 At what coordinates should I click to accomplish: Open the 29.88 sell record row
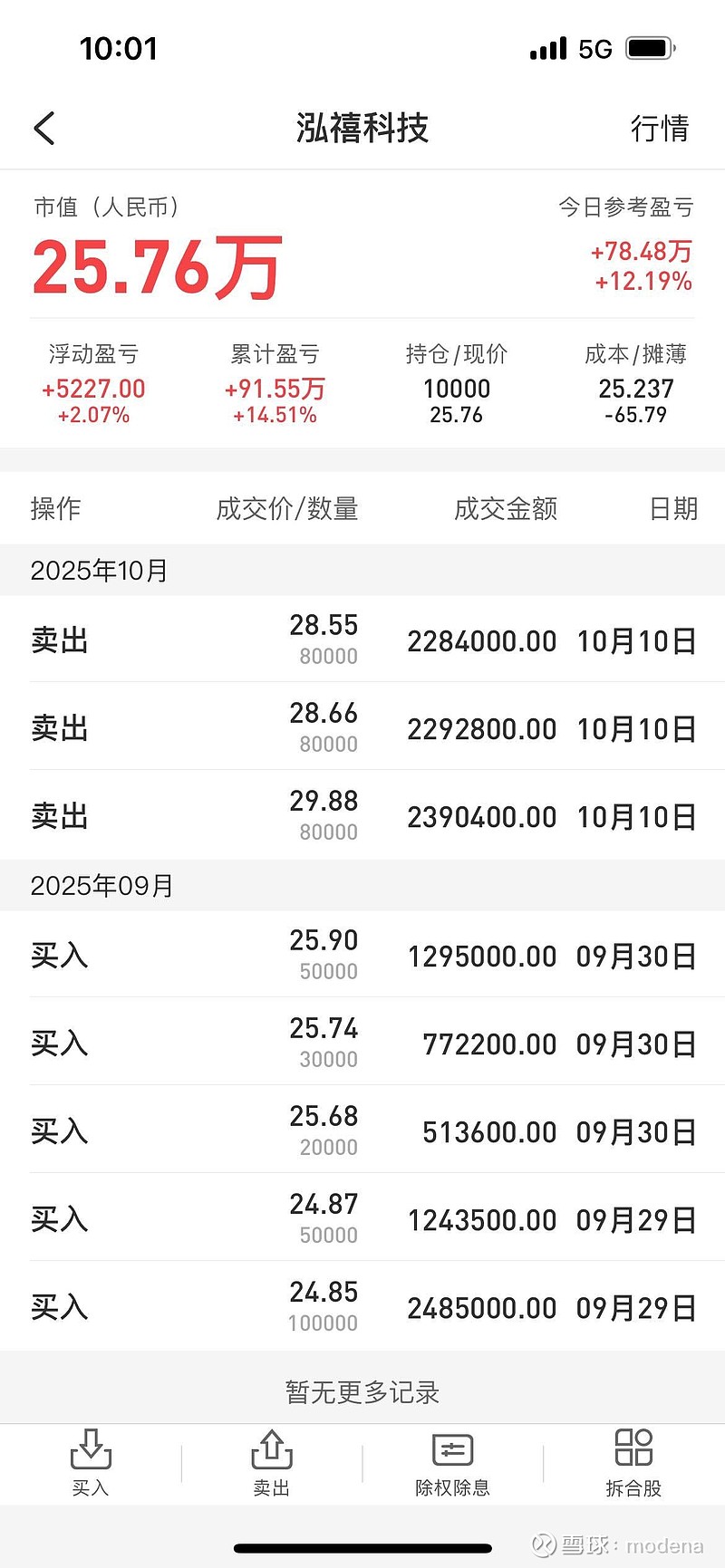click(362, 815)
